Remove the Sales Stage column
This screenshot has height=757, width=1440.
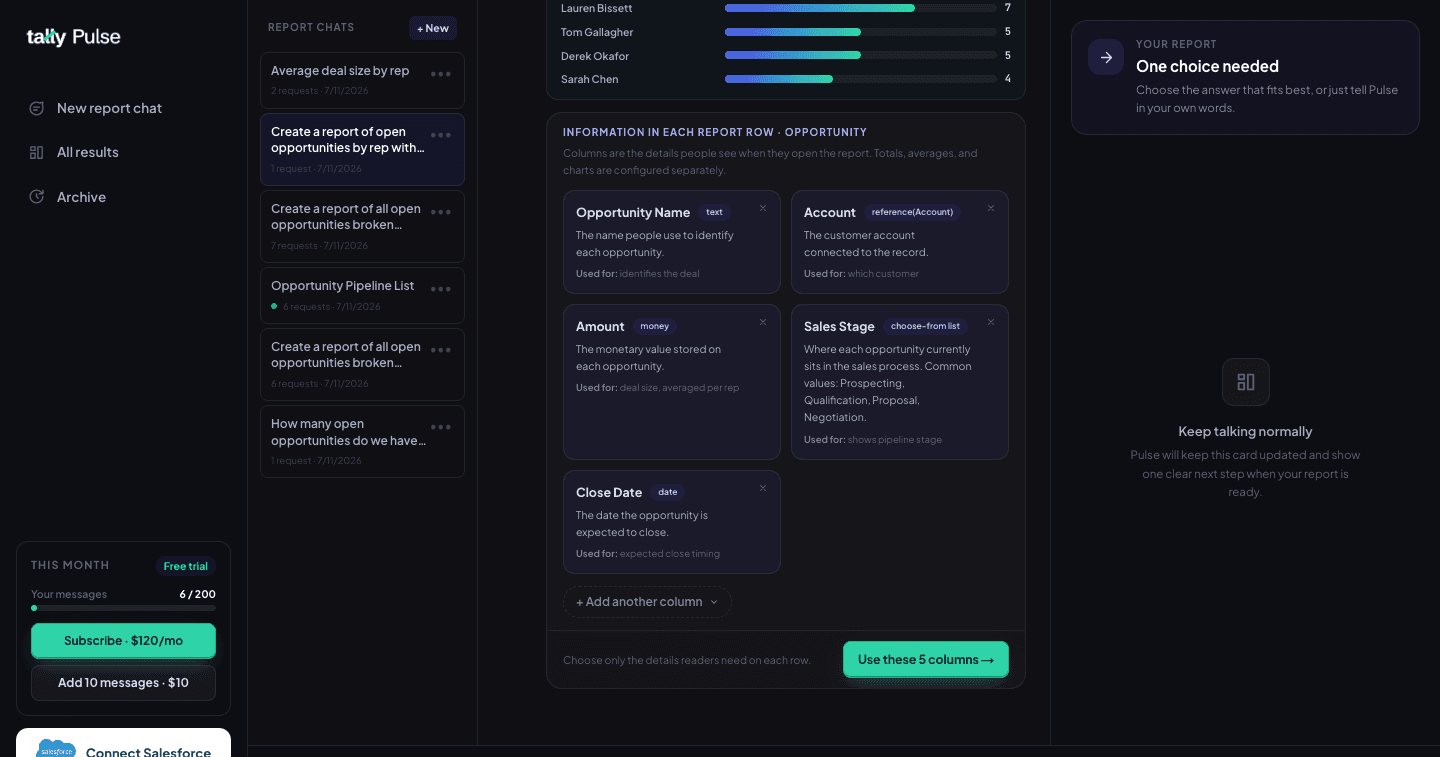[991, 323]
